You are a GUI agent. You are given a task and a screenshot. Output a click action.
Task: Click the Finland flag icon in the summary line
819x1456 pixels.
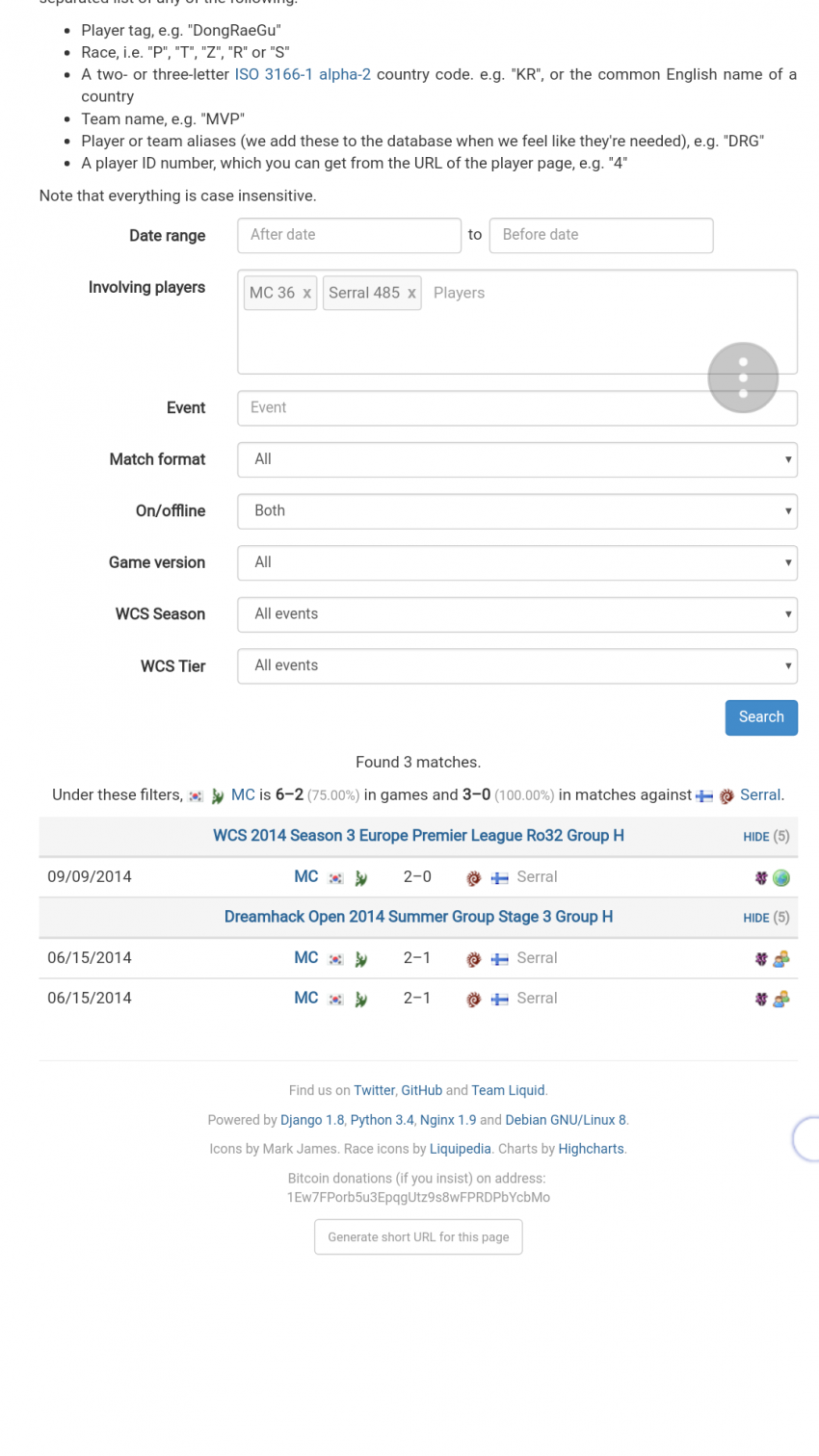(x=704, y=796)
